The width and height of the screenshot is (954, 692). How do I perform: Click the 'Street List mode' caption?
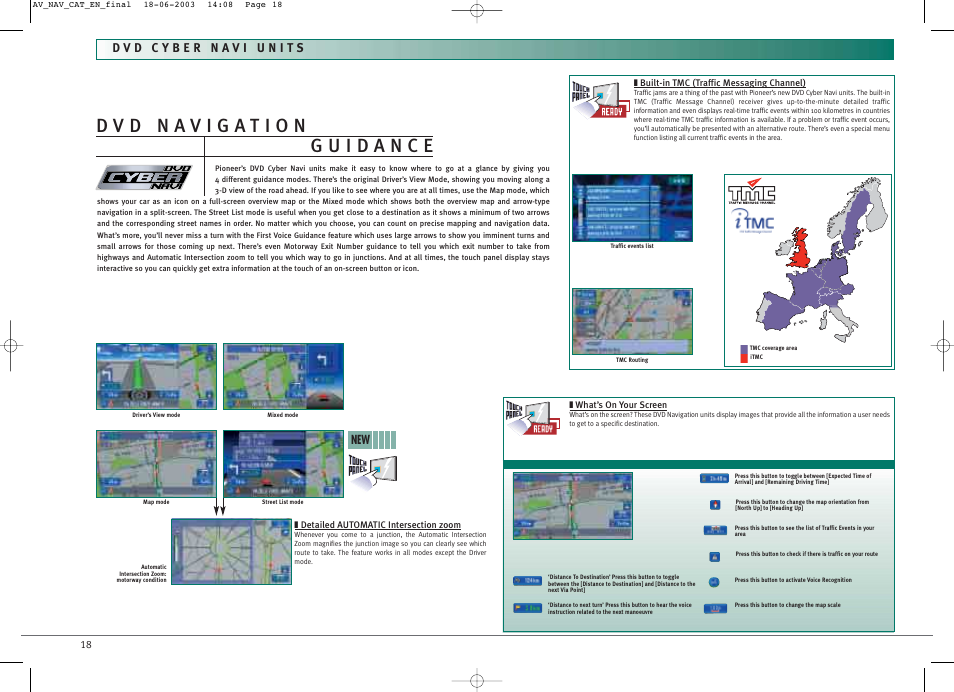coord(282,502)
